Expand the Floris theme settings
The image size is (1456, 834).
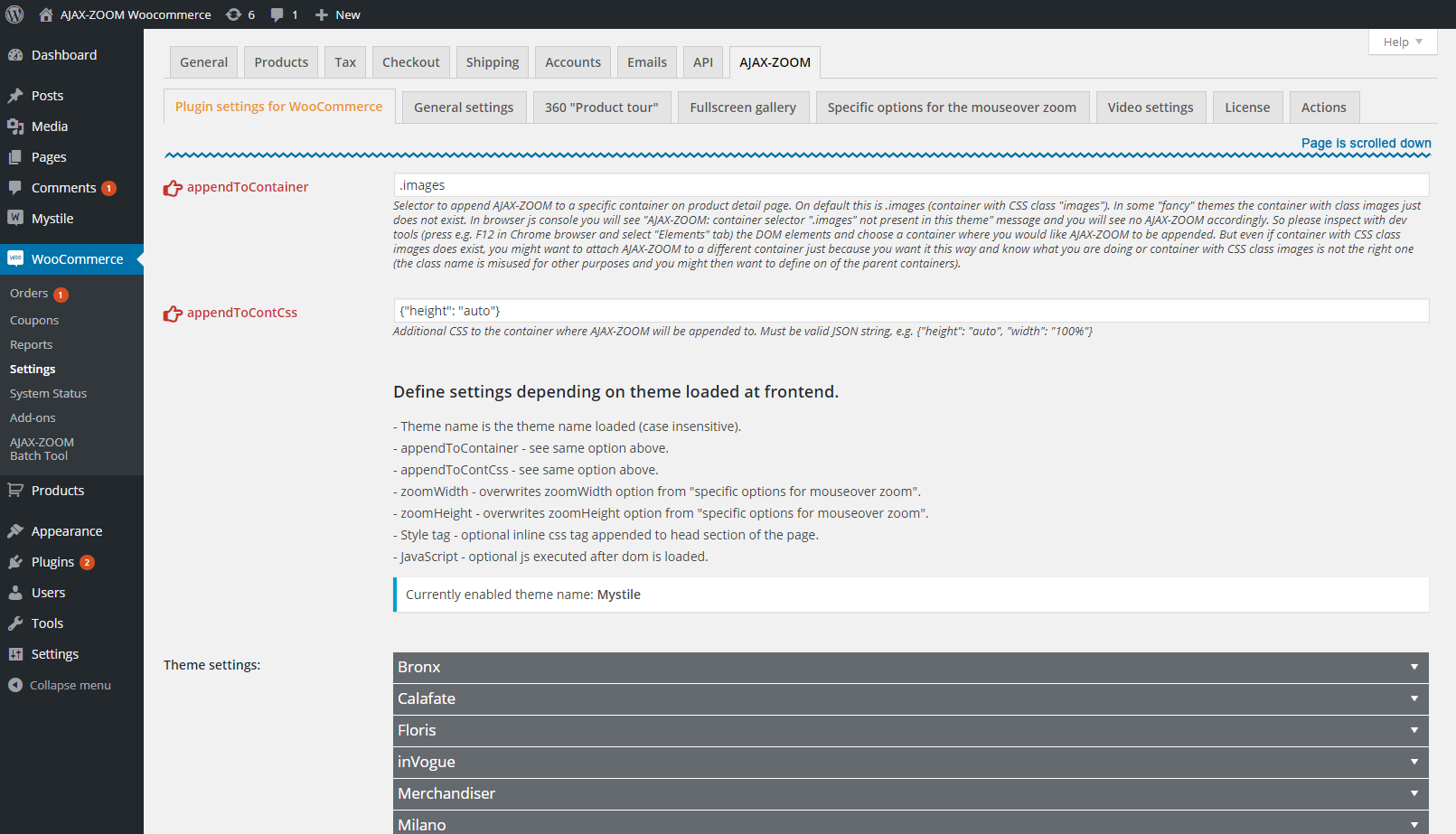coord(910,730)
